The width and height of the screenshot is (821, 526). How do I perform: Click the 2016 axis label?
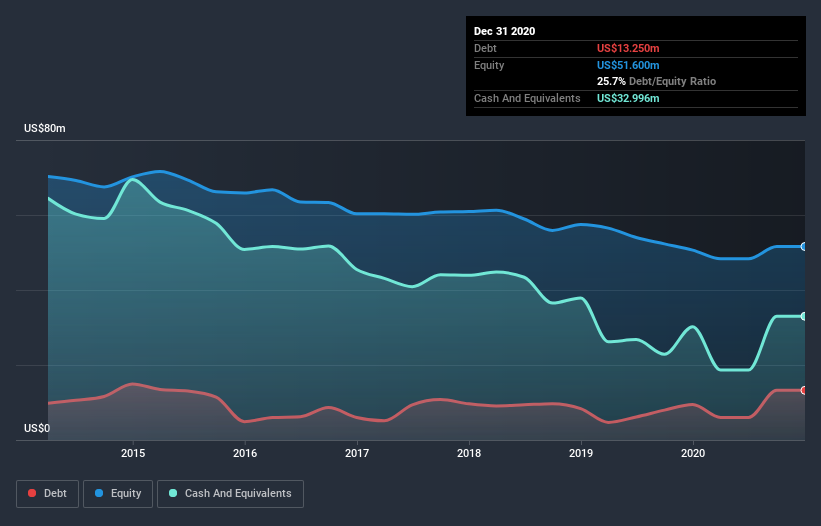click(x=245, y=453)
